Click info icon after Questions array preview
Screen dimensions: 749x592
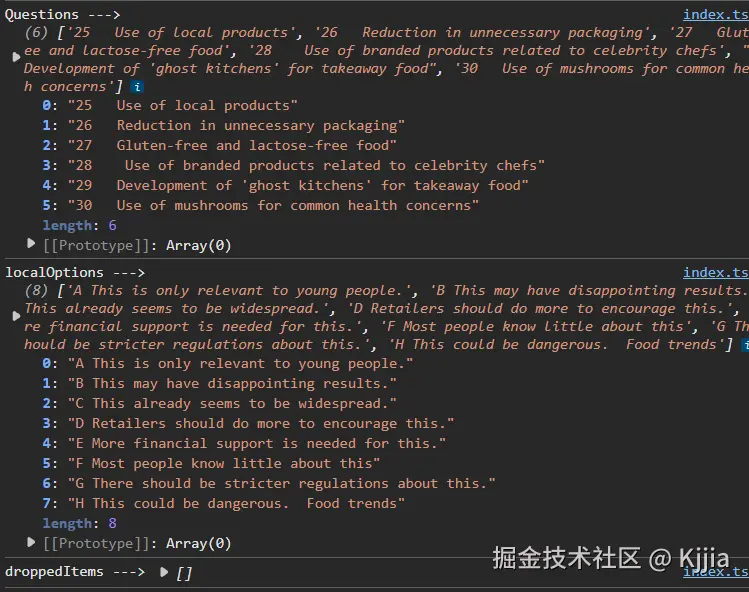(137, 88)
